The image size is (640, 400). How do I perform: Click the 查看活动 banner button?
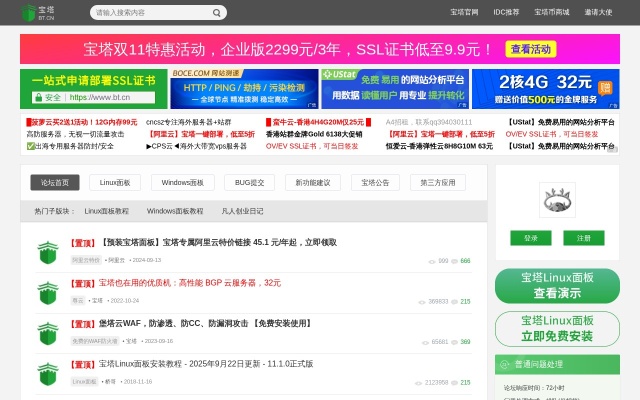coord(530,49)
